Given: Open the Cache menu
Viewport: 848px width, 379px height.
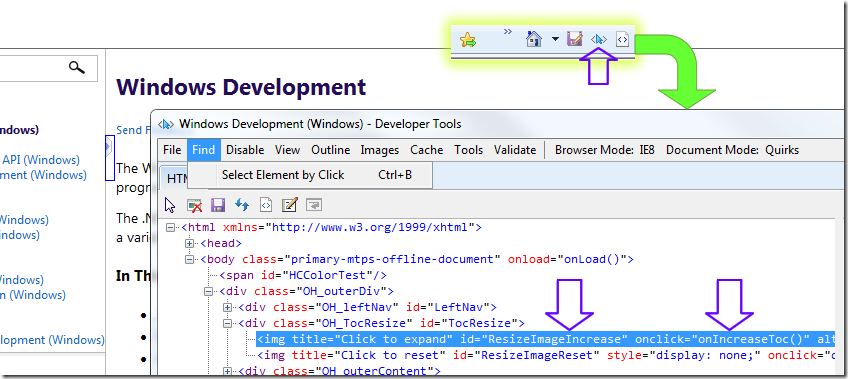Looking at the screenshot, I should (x=426, y=150).
